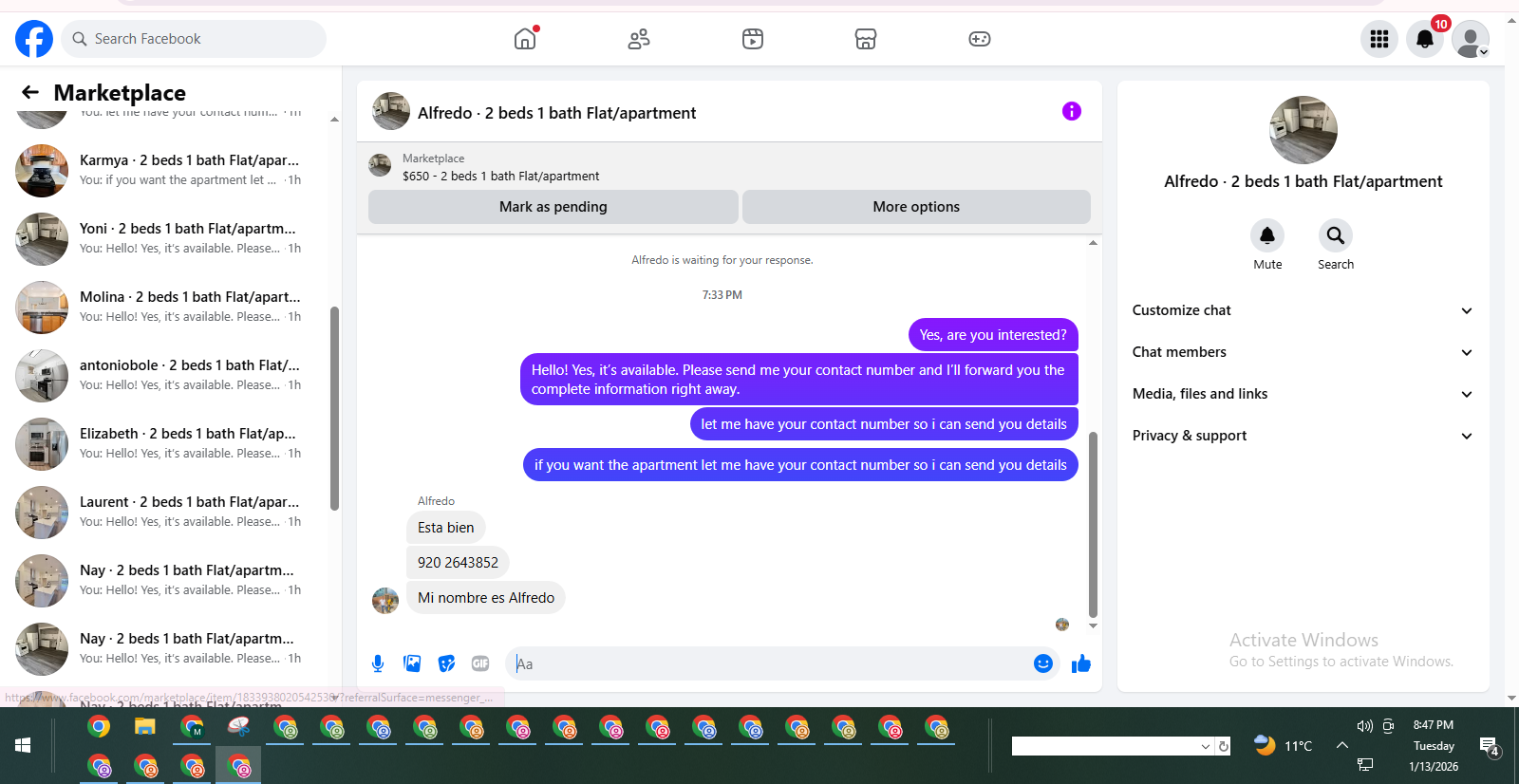
Task: Click the chat header listing thumbnail
Action: click(x=391, y=111)
